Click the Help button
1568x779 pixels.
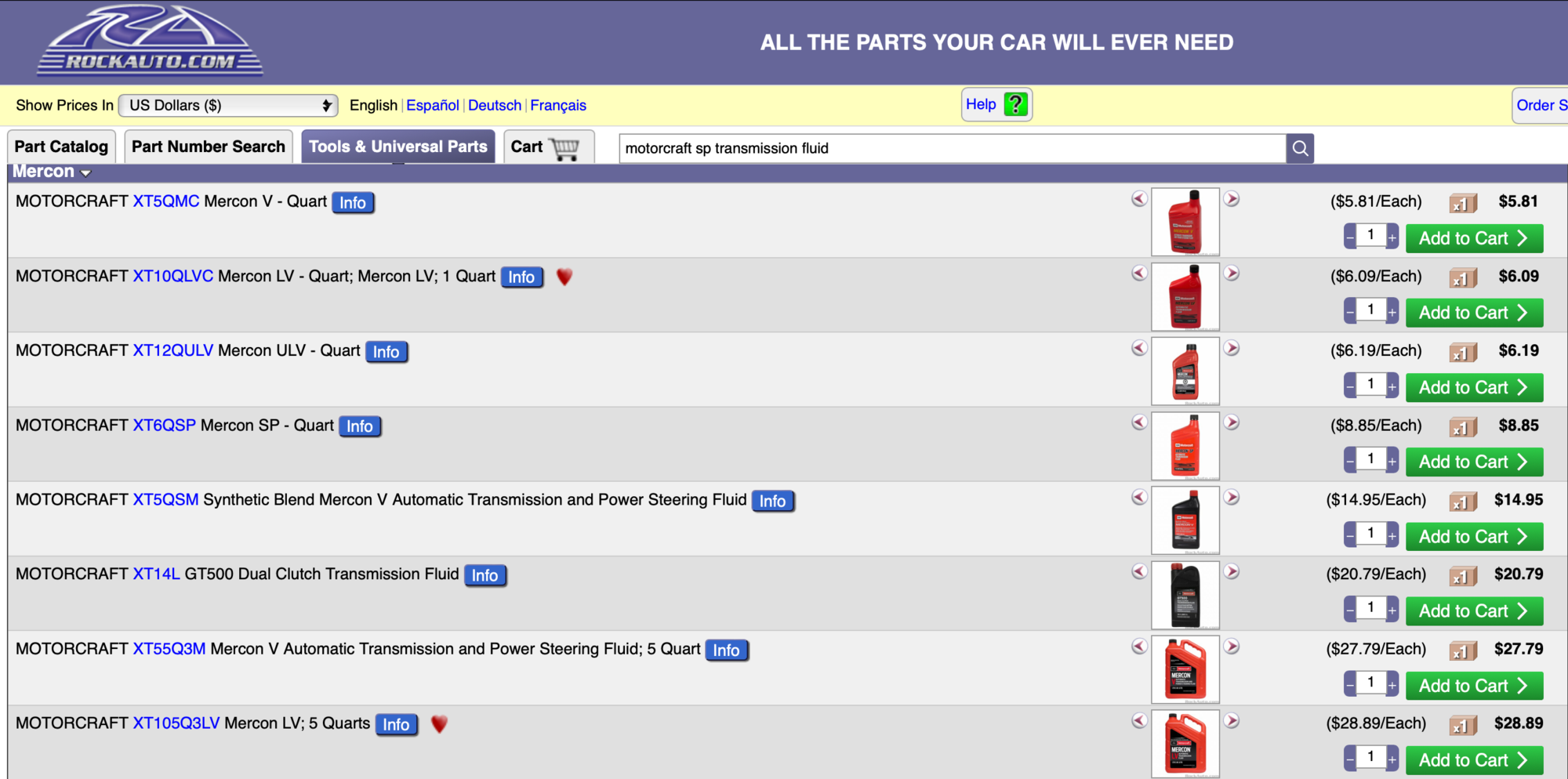[996, 104]
